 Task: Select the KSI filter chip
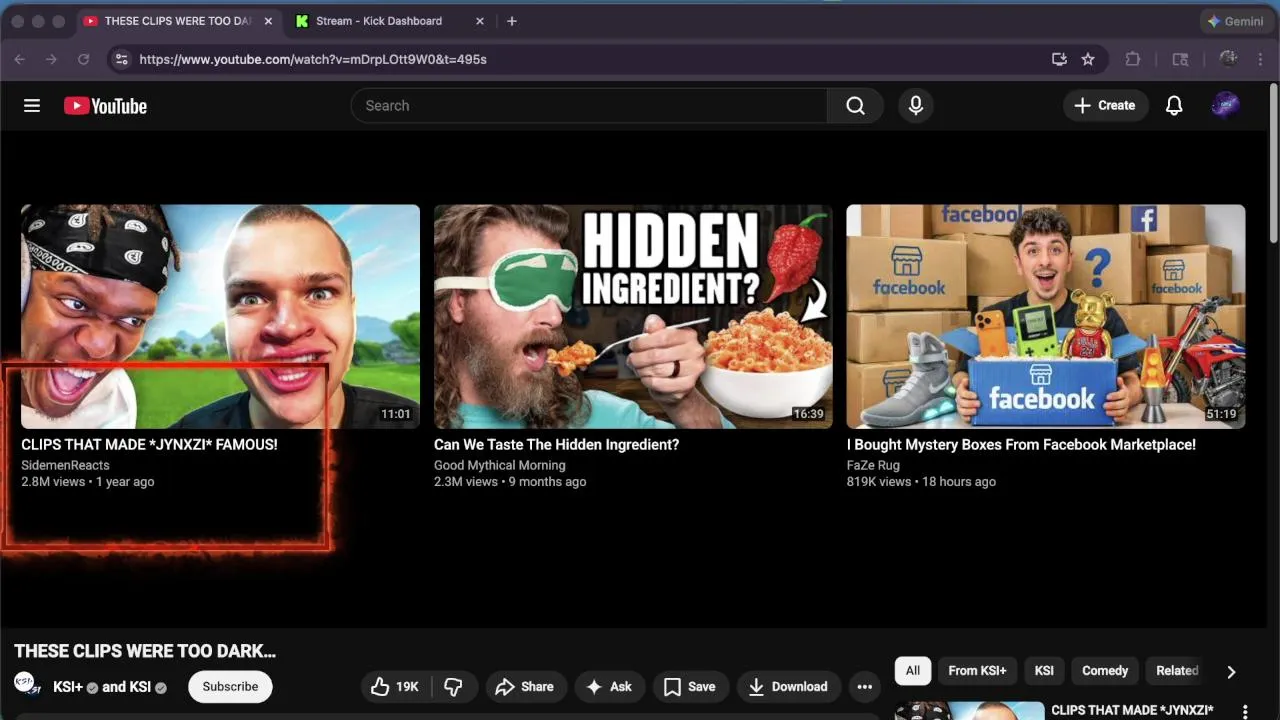[1044, 671]
